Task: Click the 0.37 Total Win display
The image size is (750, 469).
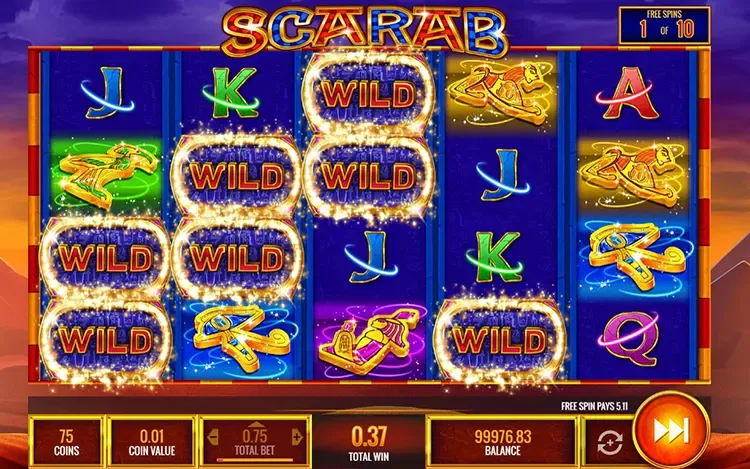Action: 369,442
